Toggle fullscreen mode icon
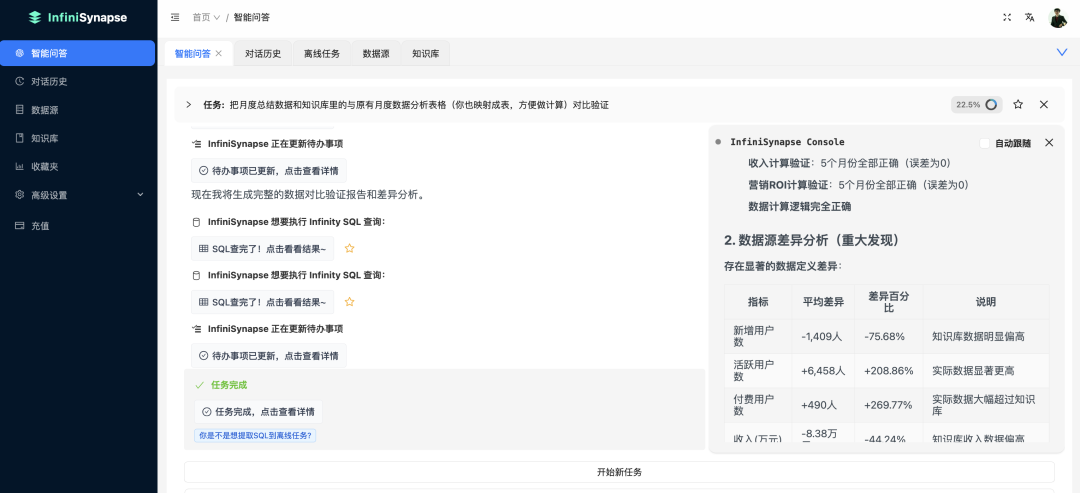This screenshot has height=493, width=1080. [1007, 17]
